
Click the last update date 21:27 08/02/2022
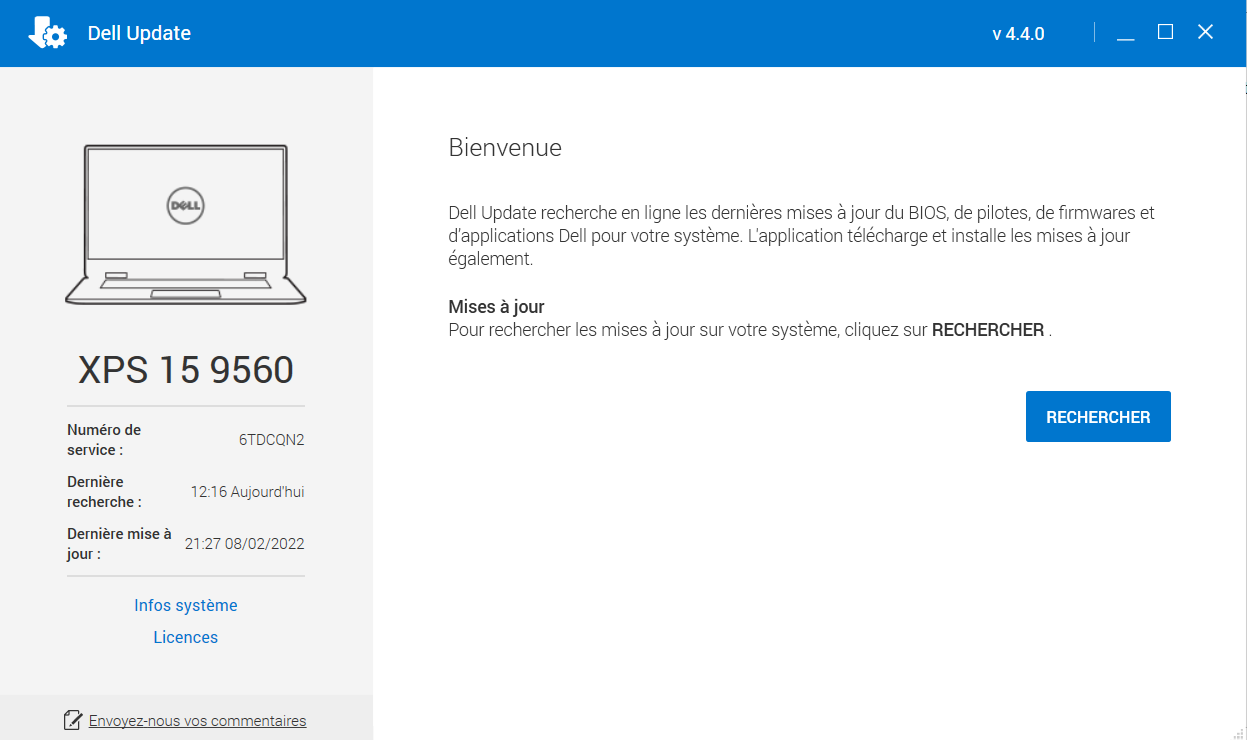tap(244, 544)
